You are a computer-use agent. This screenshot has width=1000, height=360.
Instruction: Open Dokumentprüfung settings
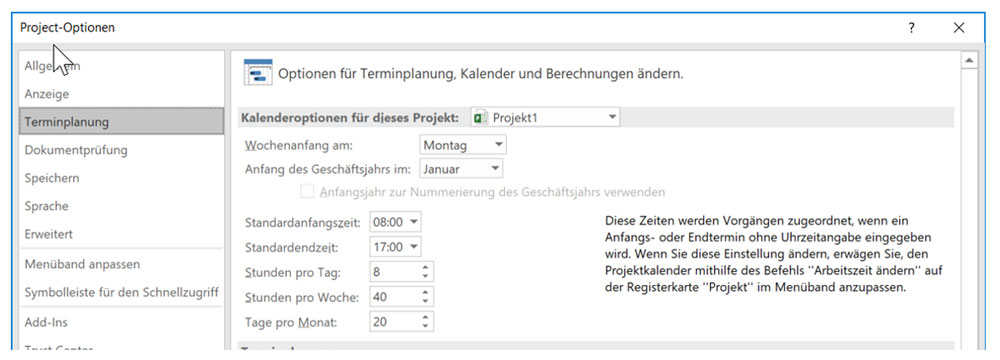[121, 150]
